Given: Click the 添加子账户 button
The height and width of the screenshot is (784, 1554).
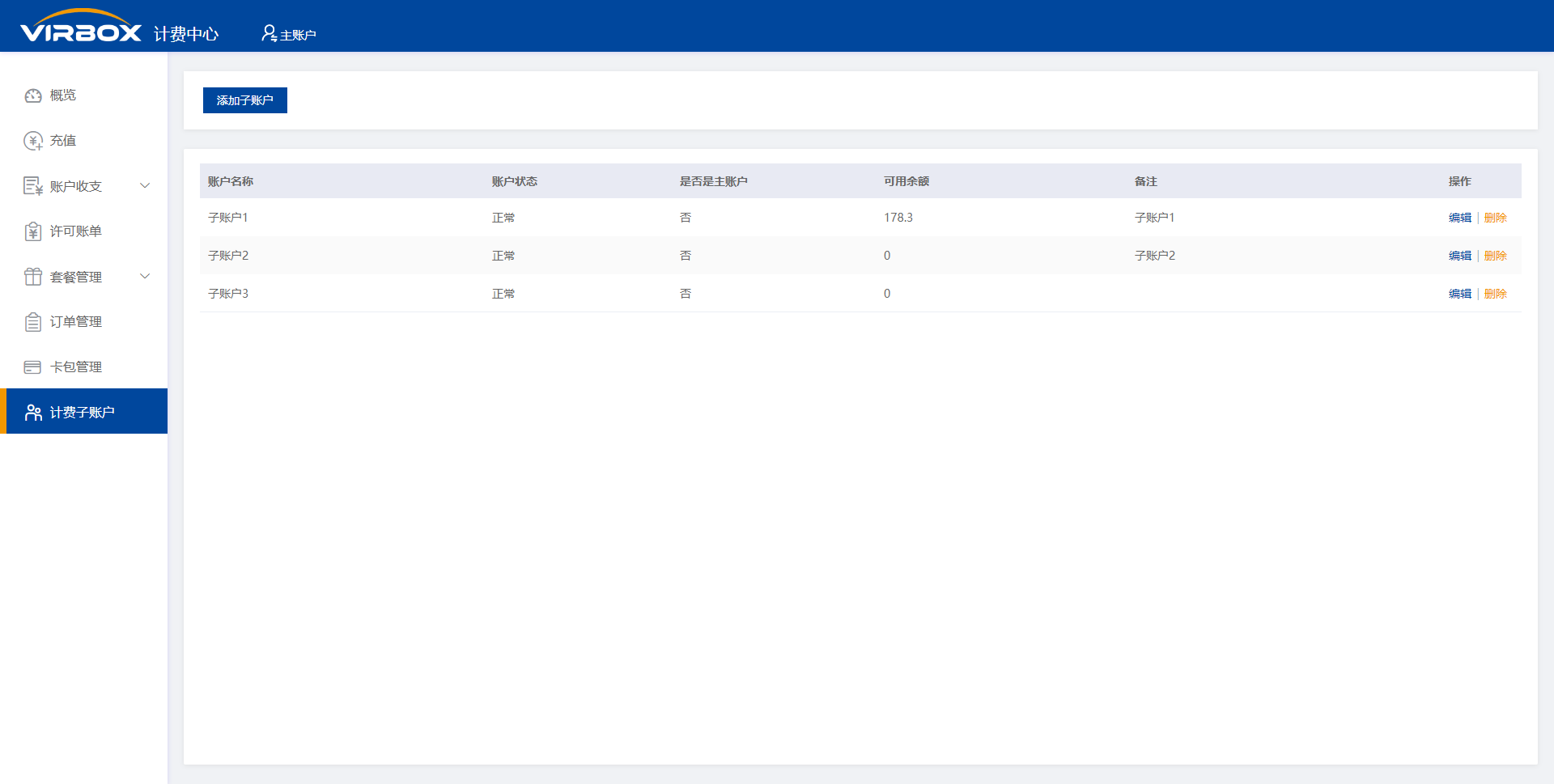Looking at the screenshot, I should tap(245, 100).
